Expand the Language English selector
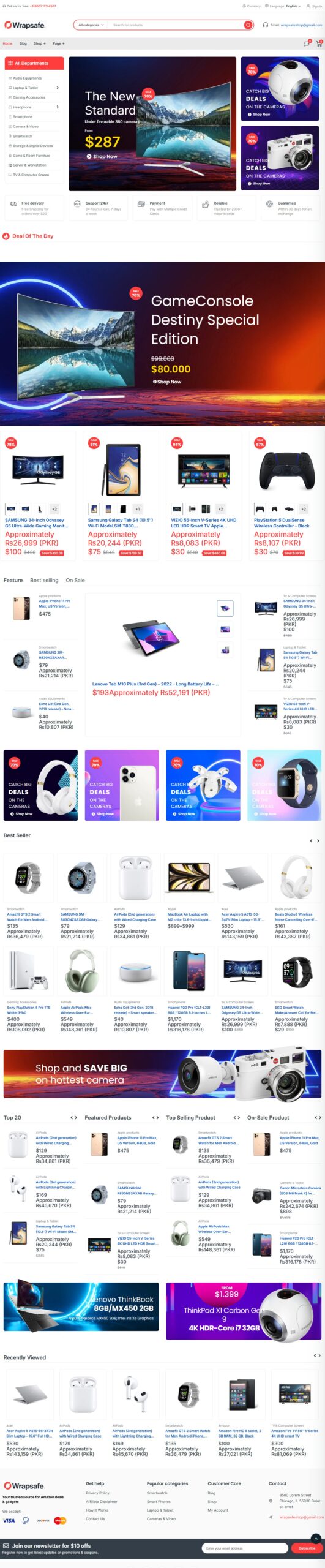 (x=292, y=6)
